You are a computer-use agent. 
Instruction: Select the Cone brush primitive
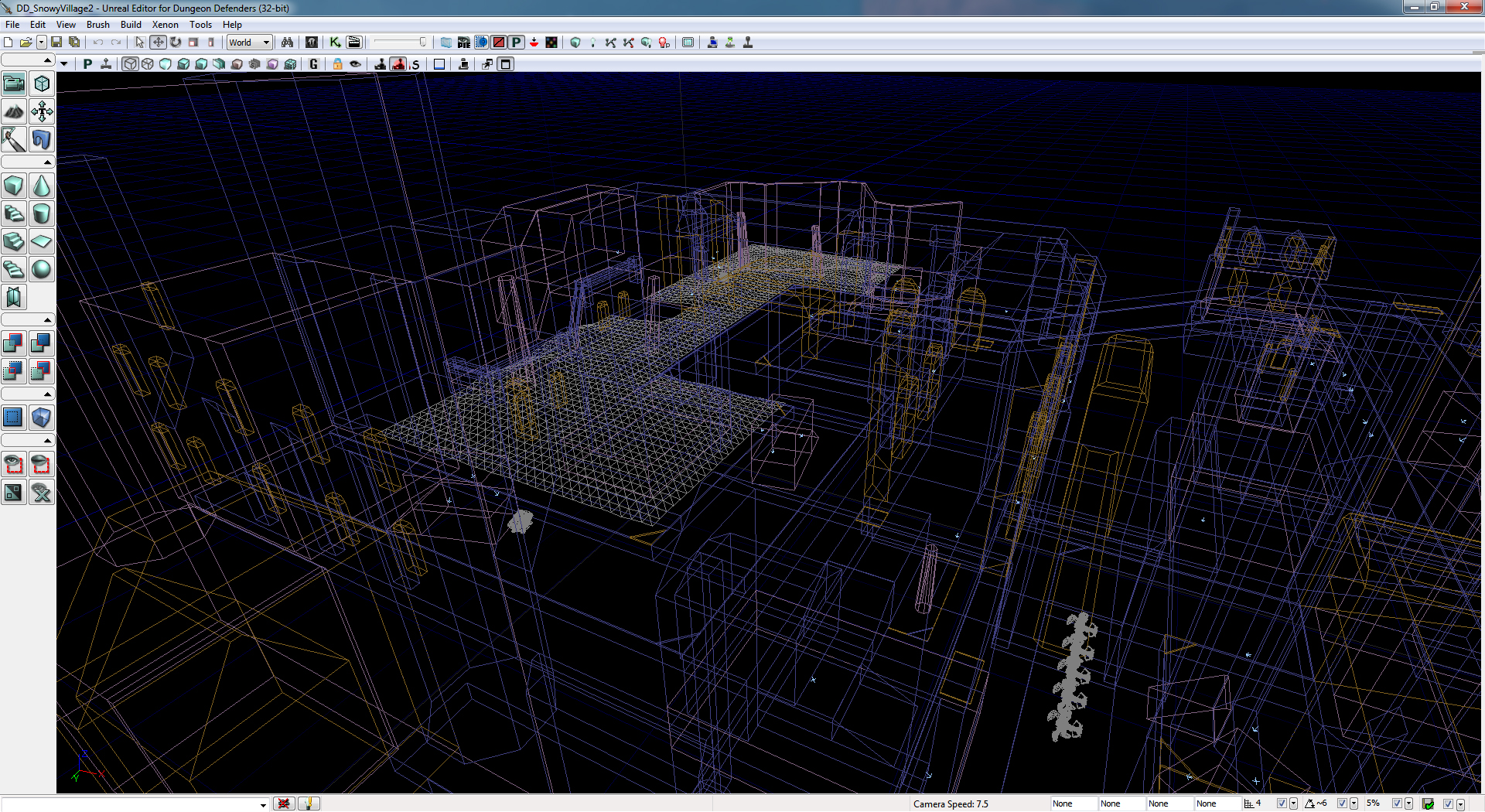[x=41, y=186]
